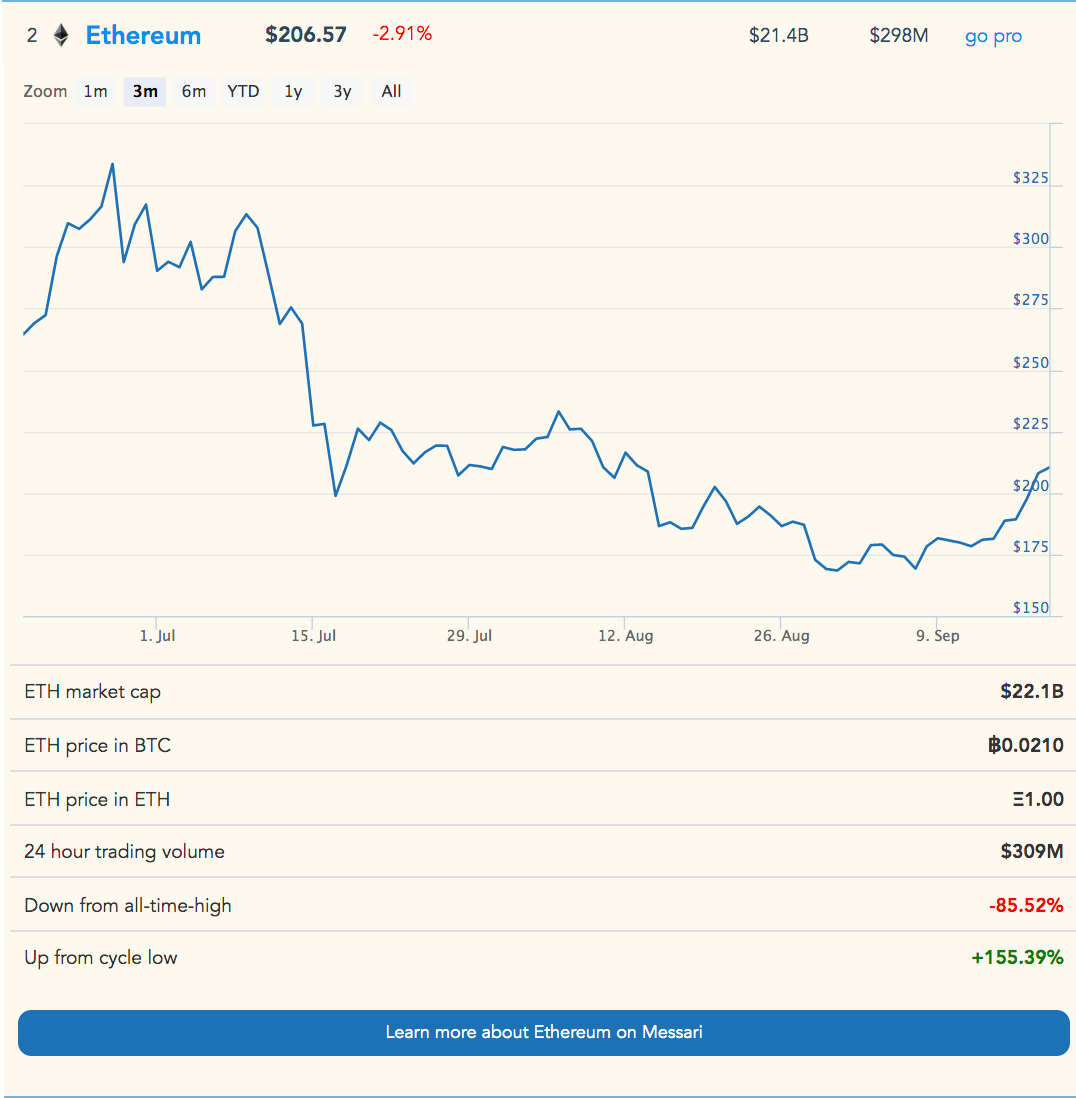1076x1098 pixels.
Task: Select the 3m zoom range
Action: point(145,92)
